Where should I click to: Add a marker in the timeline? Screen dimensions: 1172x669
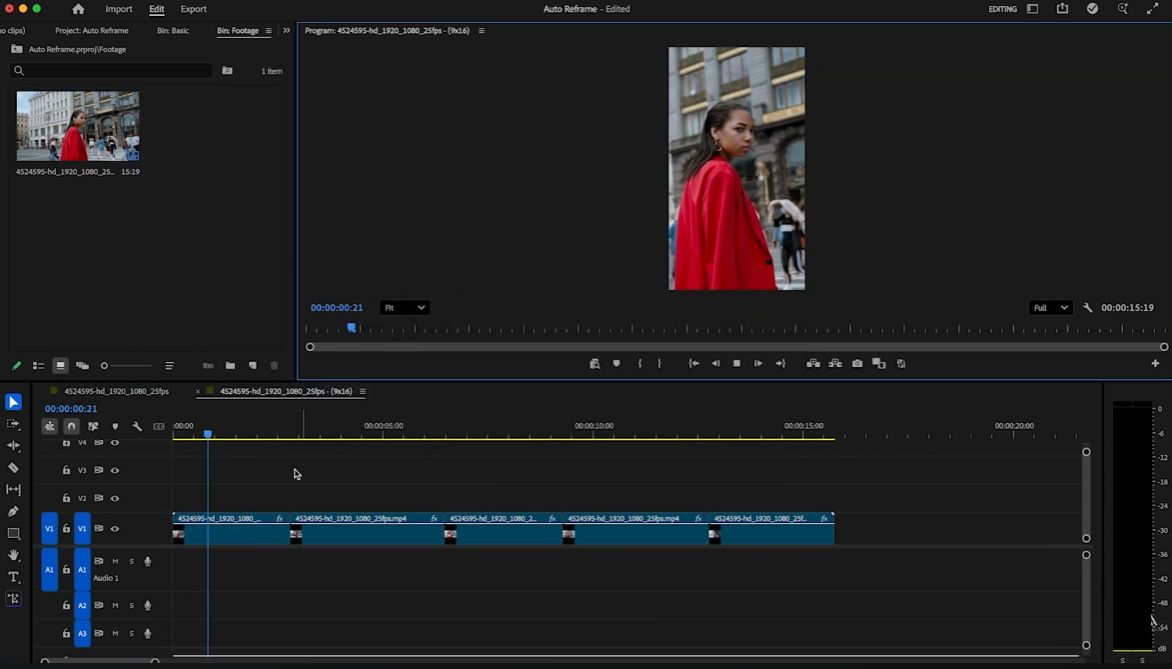115,426
